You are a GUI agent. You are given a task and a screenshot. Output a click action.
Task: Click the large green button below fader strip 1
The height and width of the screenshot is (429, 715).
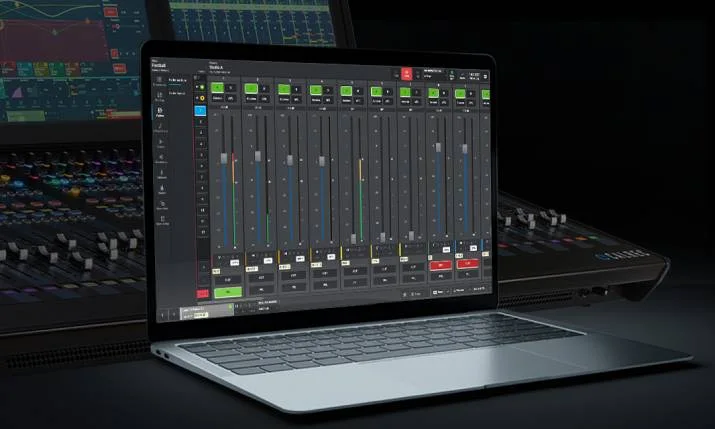point(228,292)
